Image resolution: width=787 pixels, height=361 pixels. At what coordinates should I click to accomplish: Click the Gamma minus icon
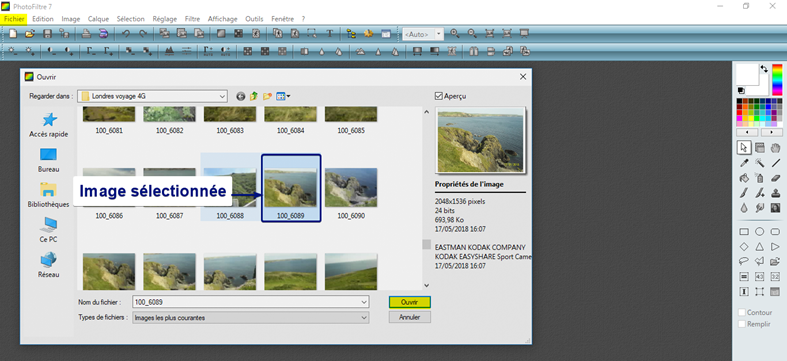point(91,51)
